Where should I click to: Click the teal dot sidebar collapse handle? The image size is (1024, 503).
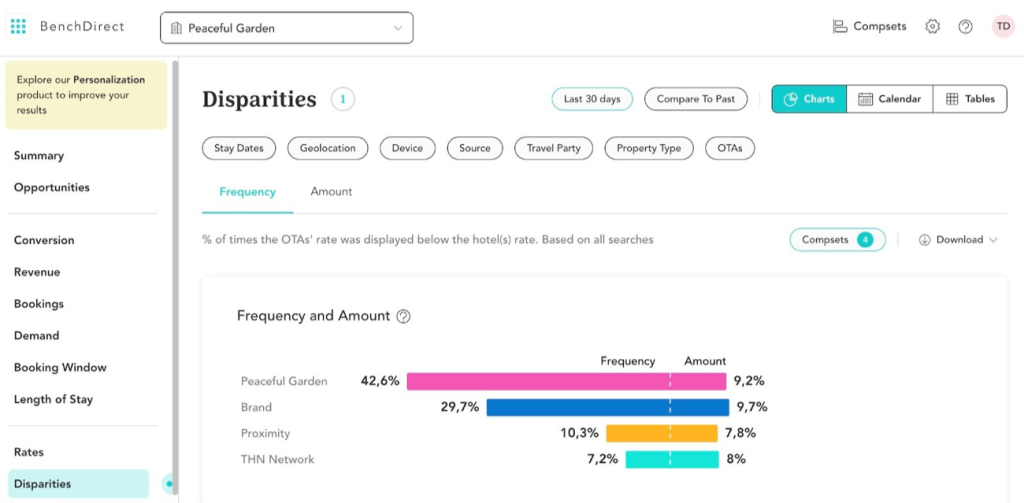pos(169,484)
